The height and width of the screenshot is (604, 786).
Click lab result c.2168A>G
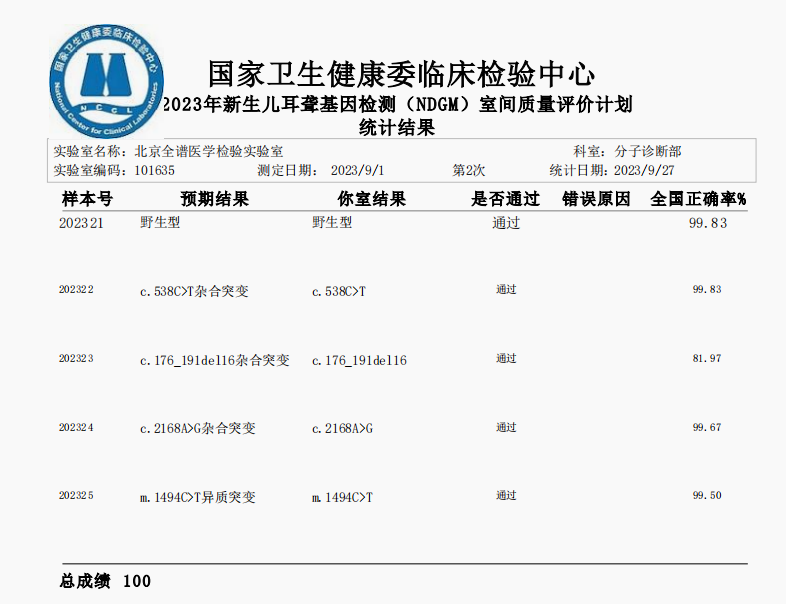343,429
